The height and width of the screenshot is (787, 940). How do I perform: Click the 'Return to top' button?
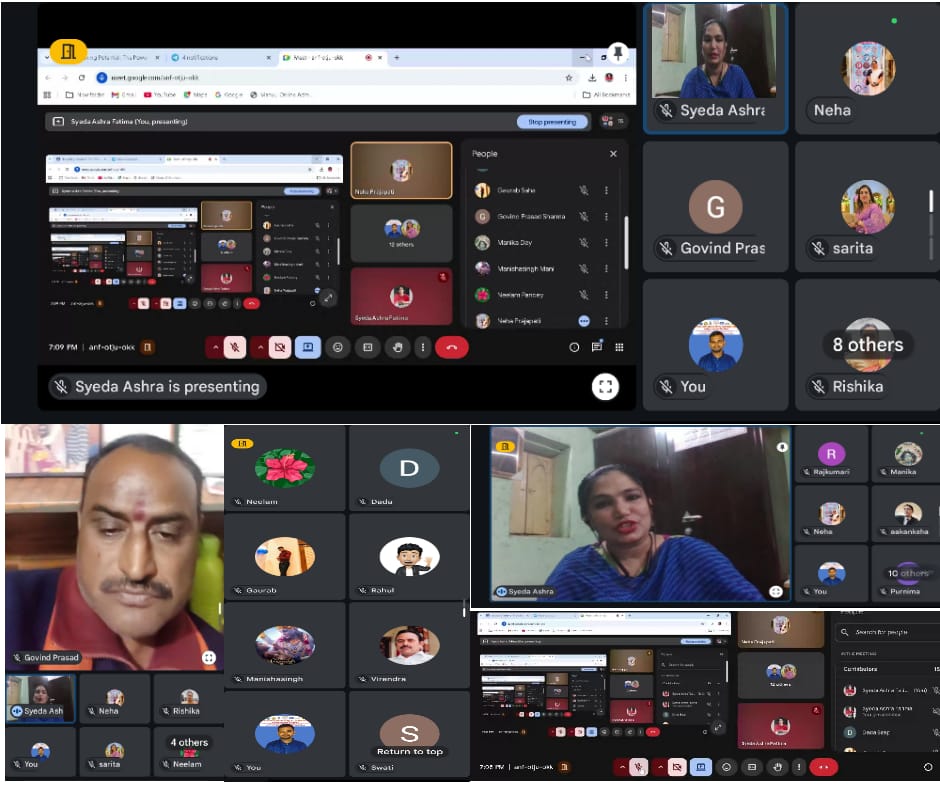(409, 751)
